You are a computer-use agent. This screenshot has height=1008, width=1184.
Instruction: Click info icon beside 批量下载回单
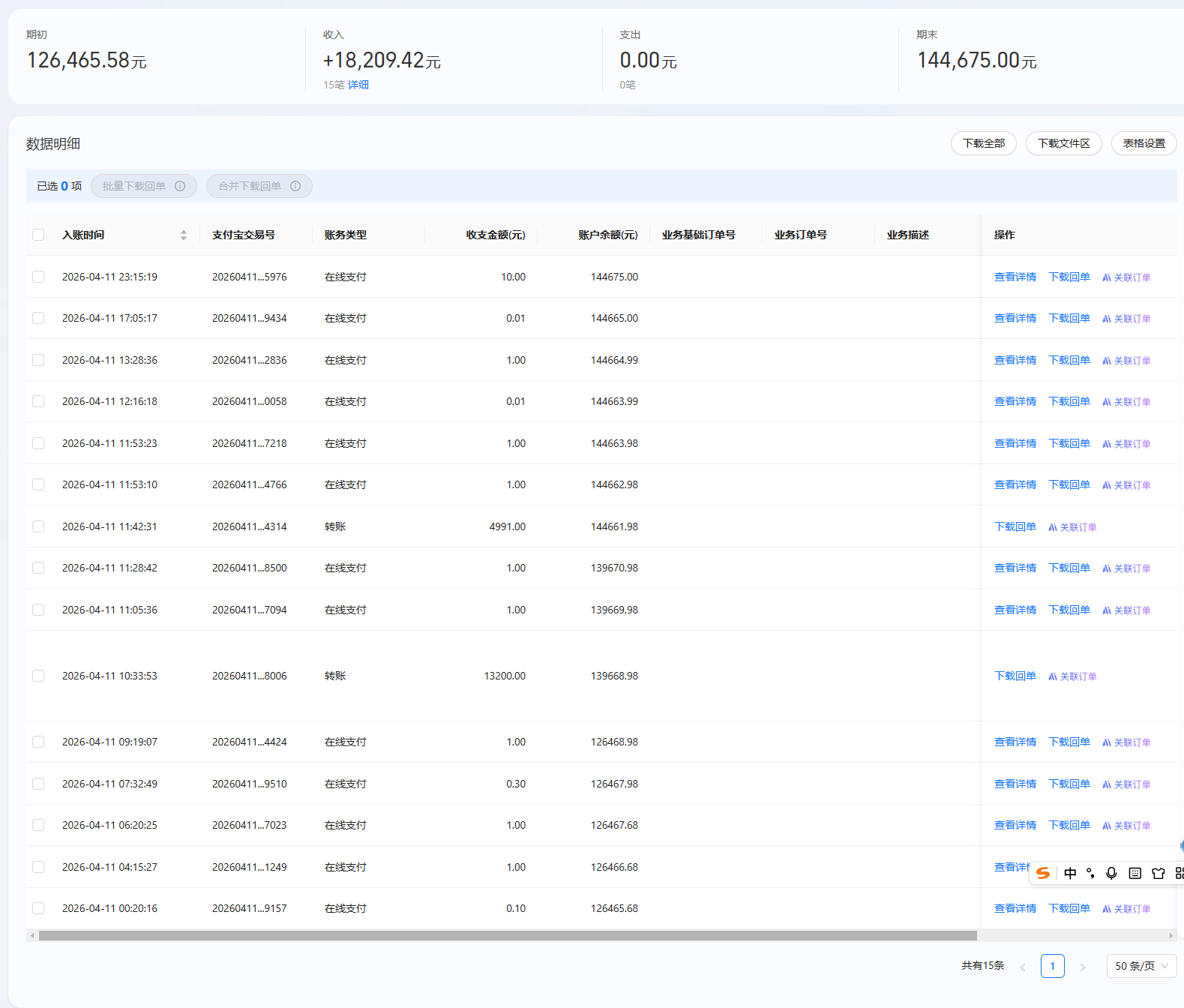pos(180,186)
